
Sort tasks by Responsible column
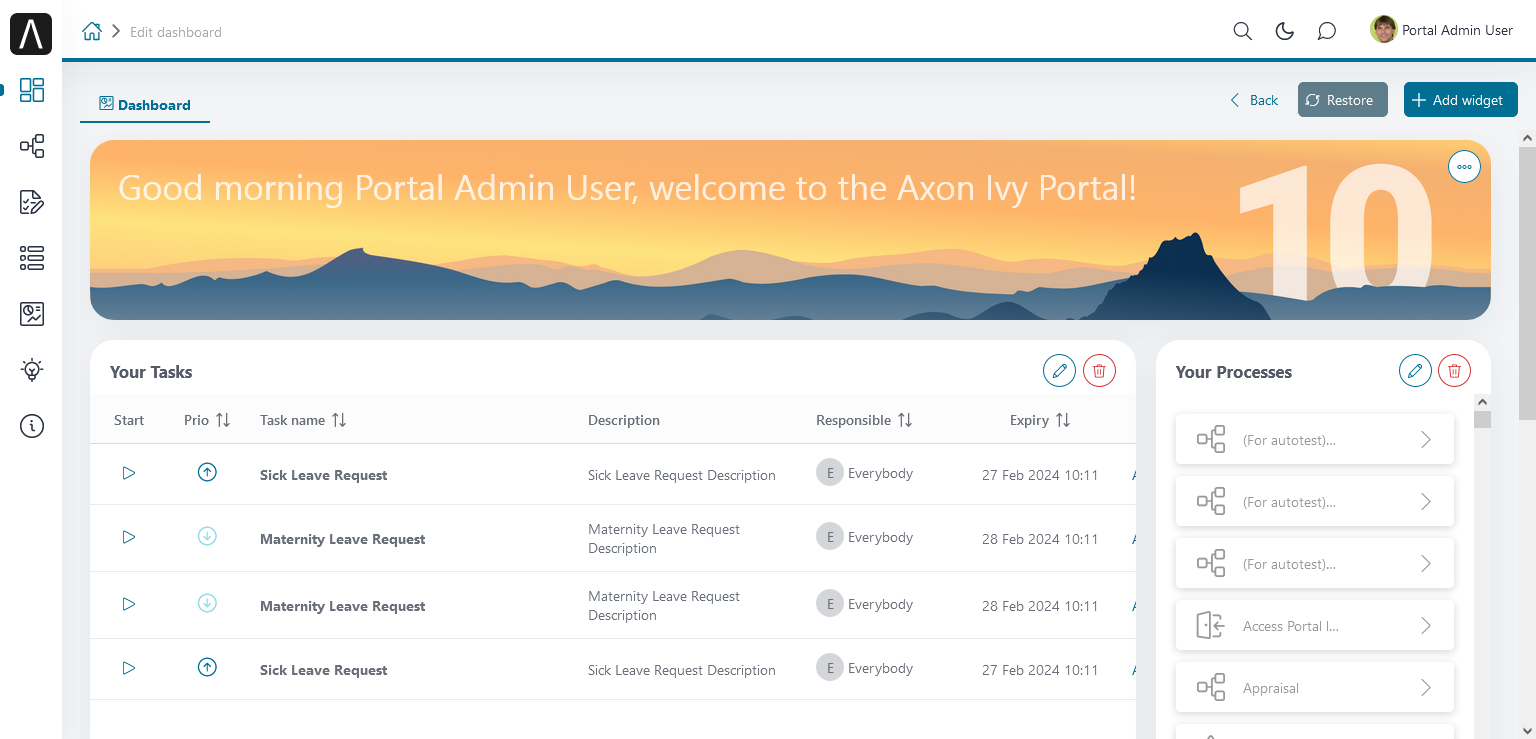[x=905, y=420]
